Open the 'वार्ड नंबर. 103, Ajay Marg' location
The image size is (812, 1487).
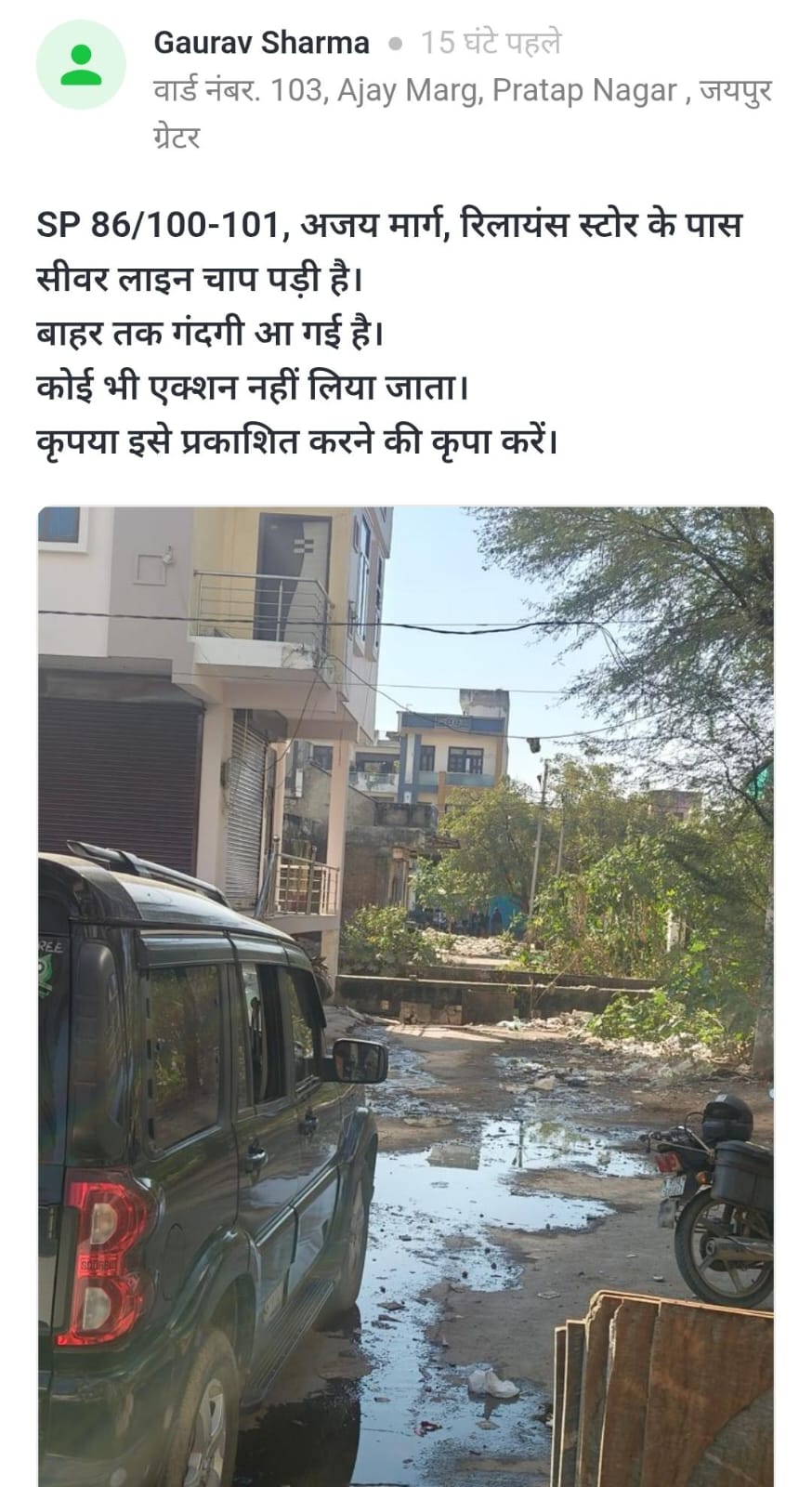463,91
